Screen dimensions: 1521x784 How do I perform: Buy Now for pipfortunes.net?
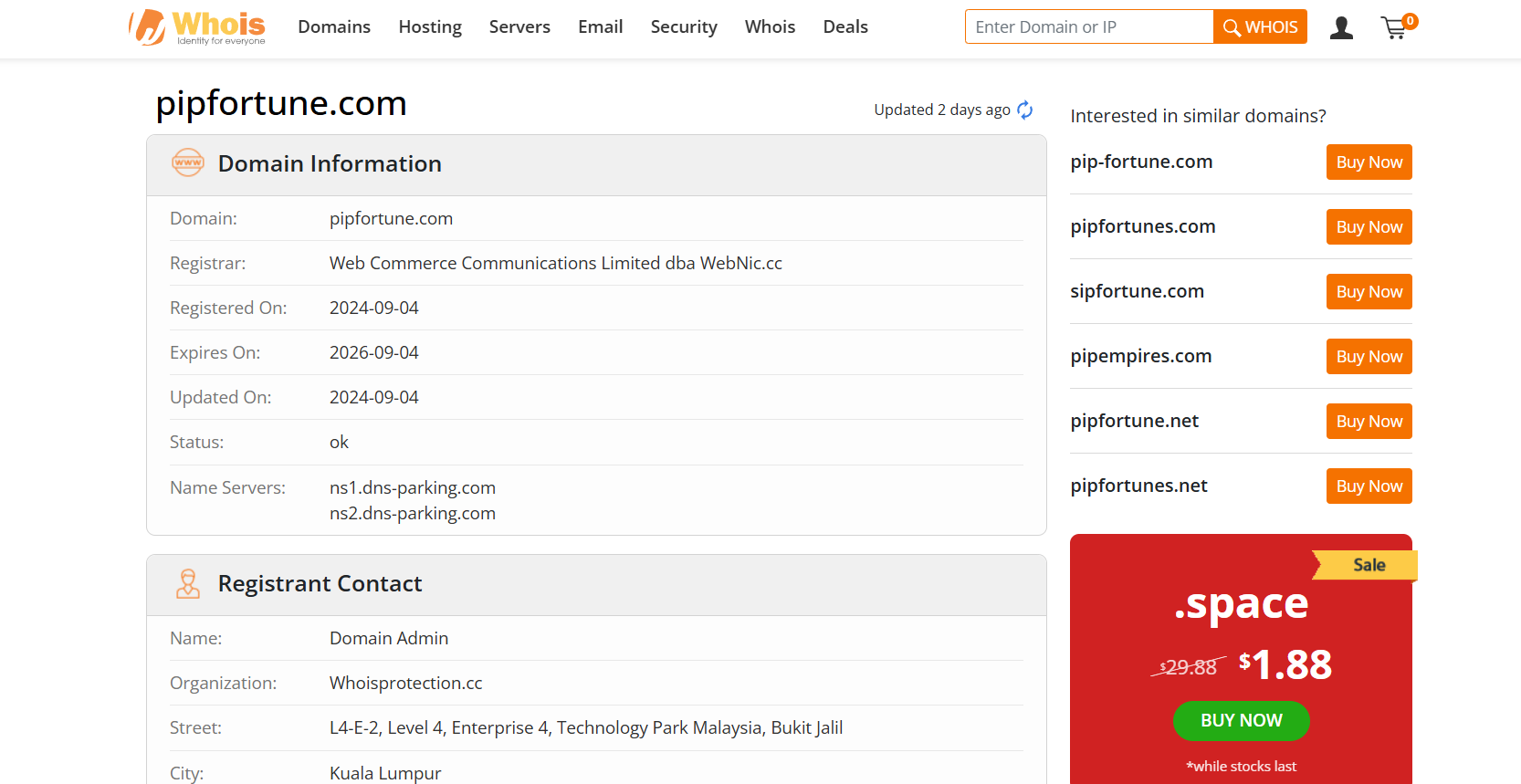click(1369, 486)
